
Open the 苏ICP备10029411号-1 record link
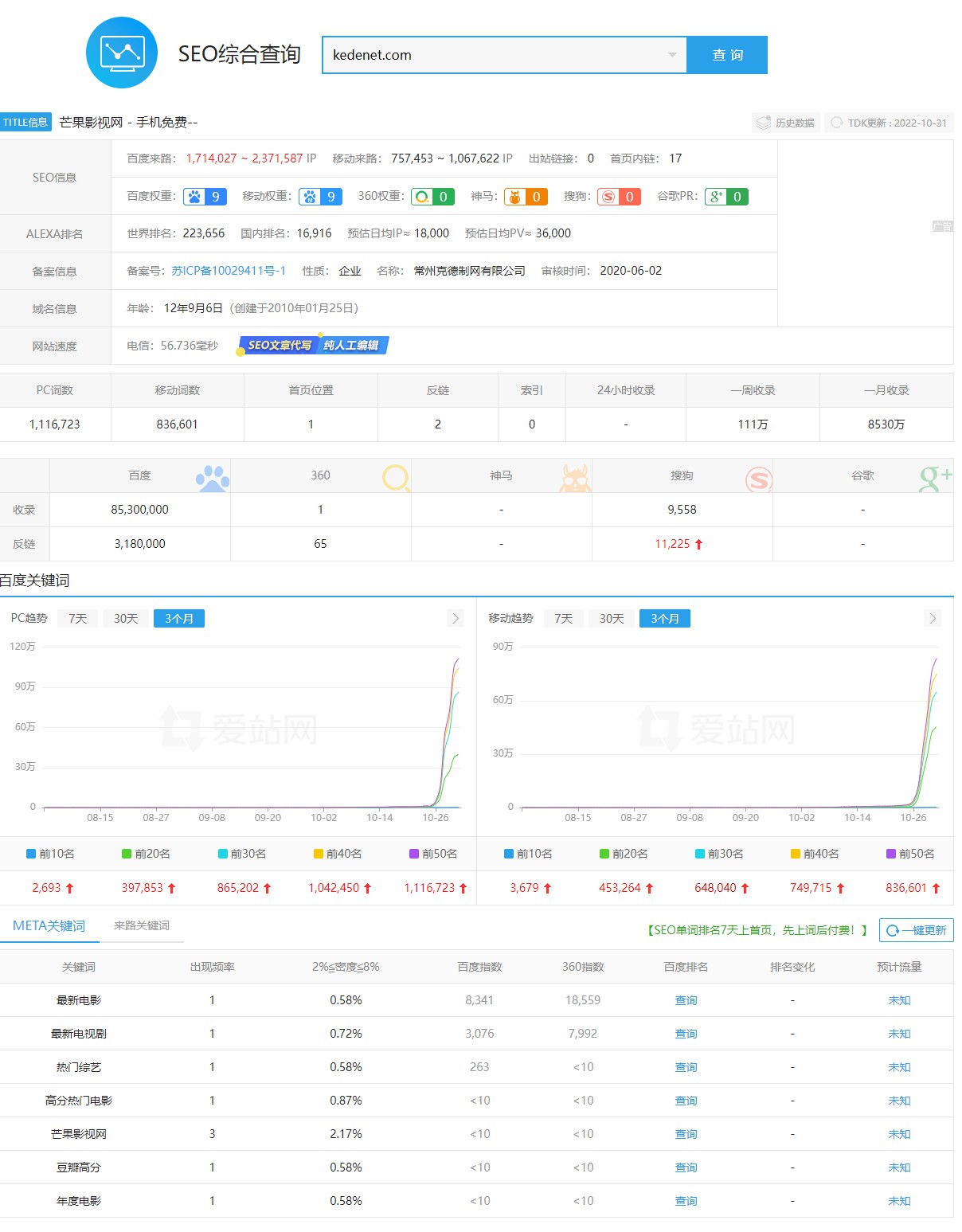(x=229, y=271)
